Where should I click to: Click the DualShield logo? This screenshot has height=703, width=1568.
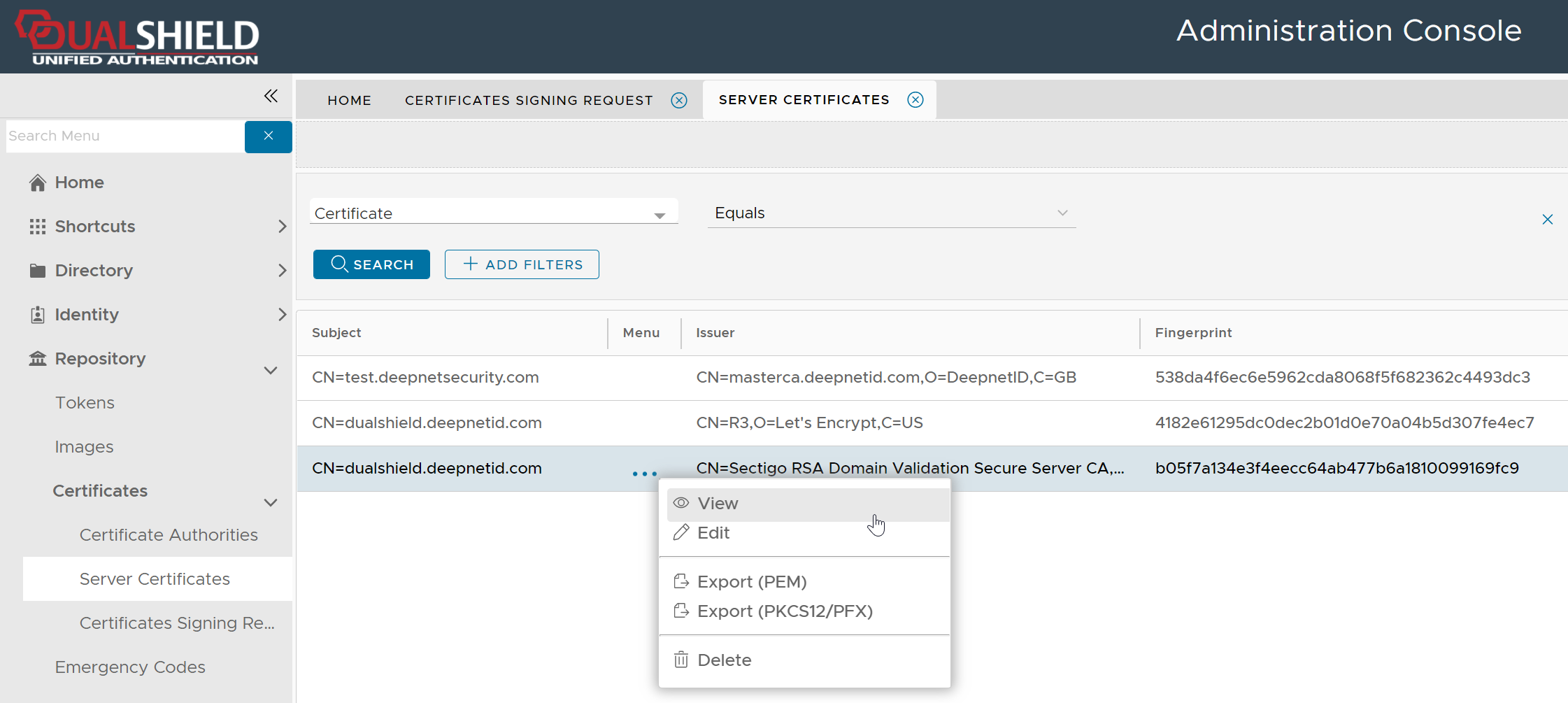tap(138, 38)
